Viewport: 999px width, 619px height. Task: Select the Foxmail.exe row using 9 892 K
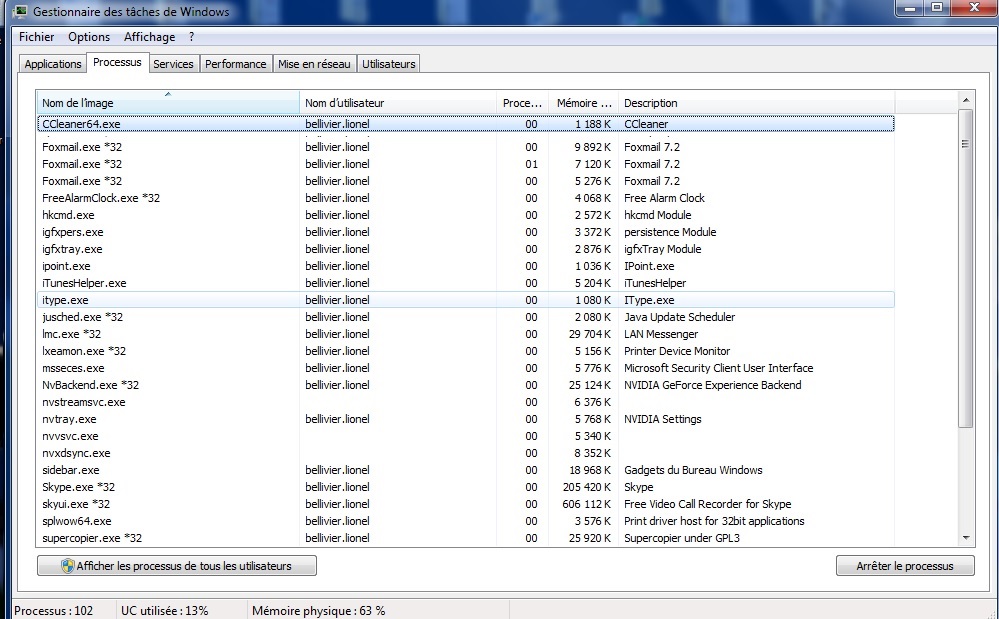[465, 146]
